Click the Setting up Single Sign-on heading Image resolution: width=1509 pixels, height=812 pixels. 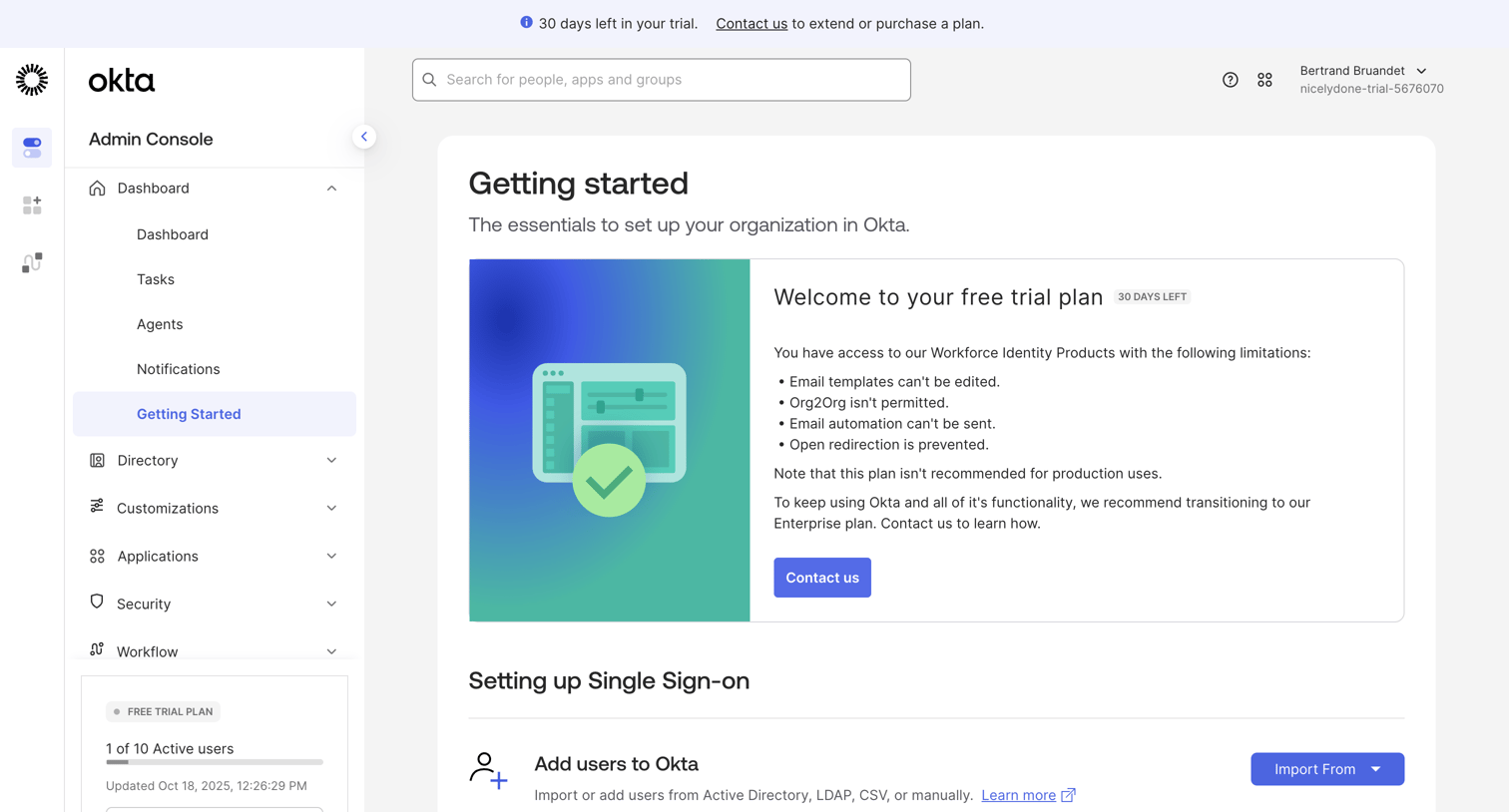coord(609,680)
